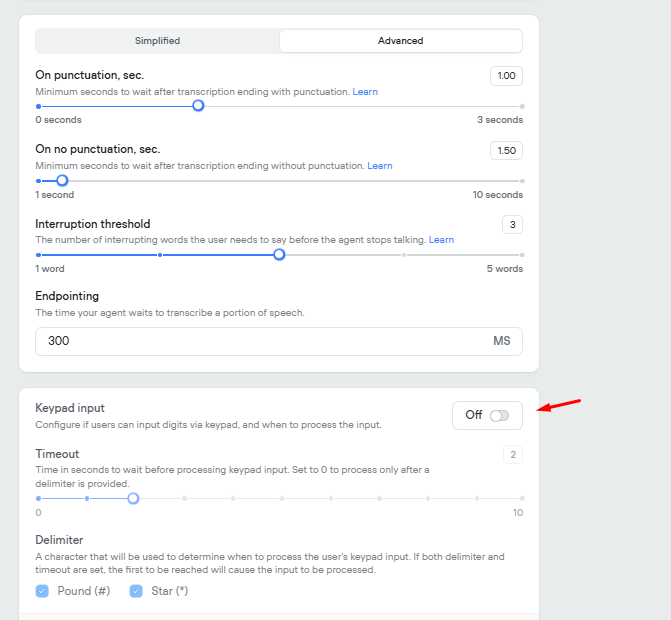Click the Interruption threshold value box

pos(512,224)
